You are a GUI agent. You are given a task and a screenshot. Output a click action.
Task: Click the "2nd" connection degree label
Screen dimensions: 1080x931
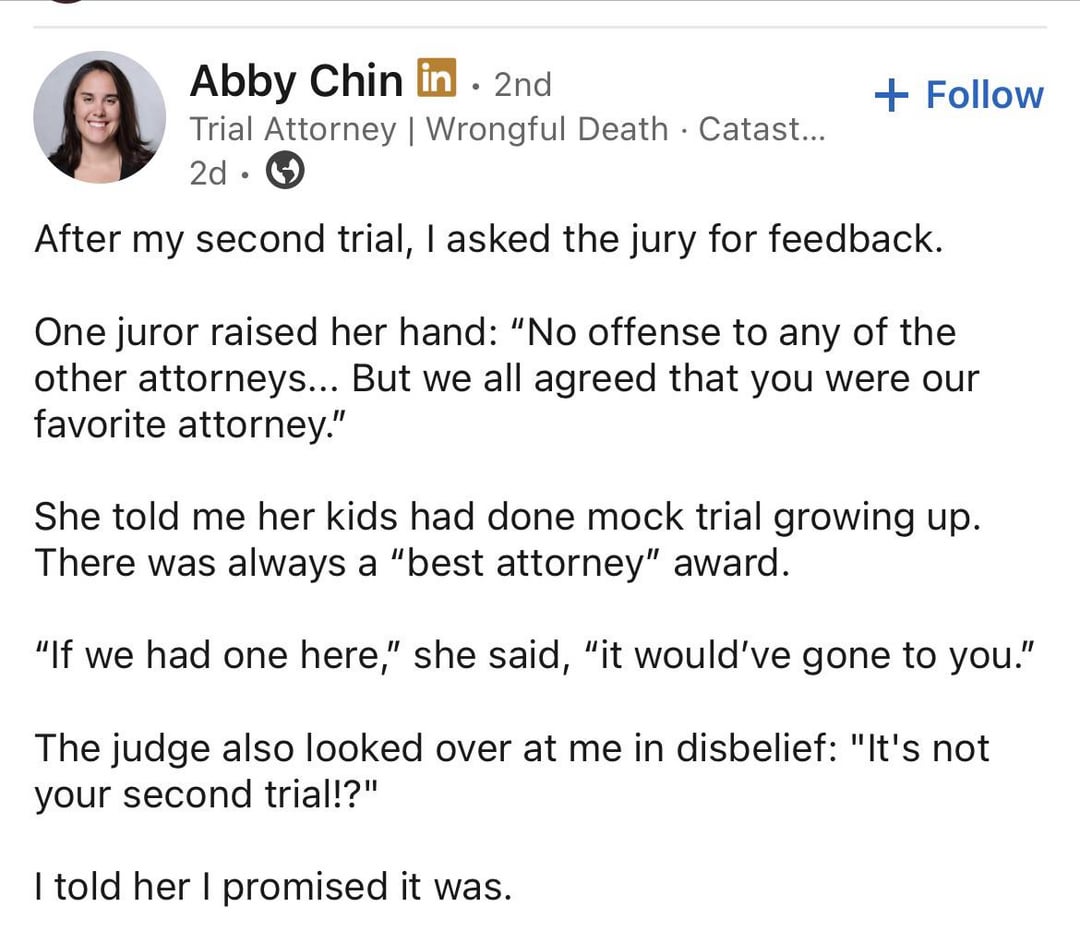[522, 84]
